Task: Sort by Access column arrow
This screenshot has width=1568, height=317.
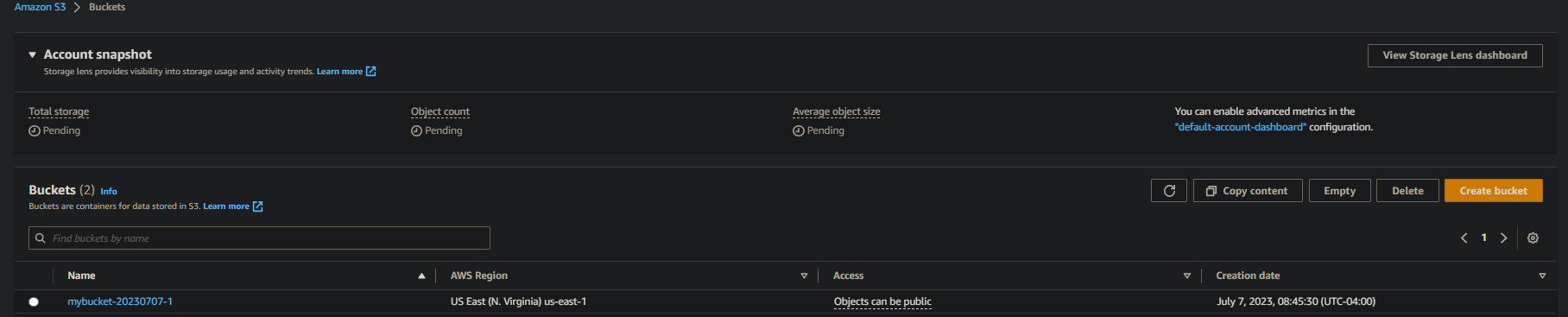Action: (1186, 276)
